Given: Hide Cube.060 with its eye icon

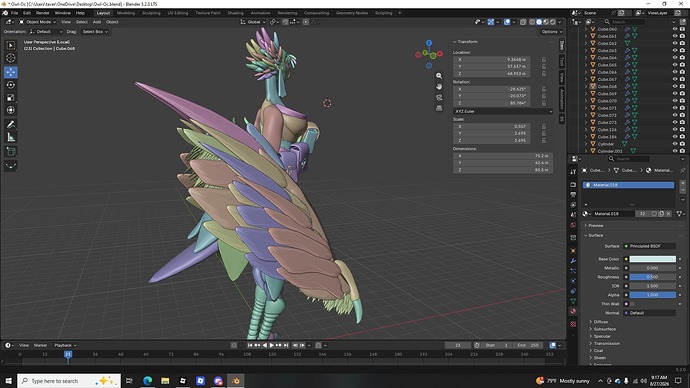Looking at the screenshot, I should 675,29.
